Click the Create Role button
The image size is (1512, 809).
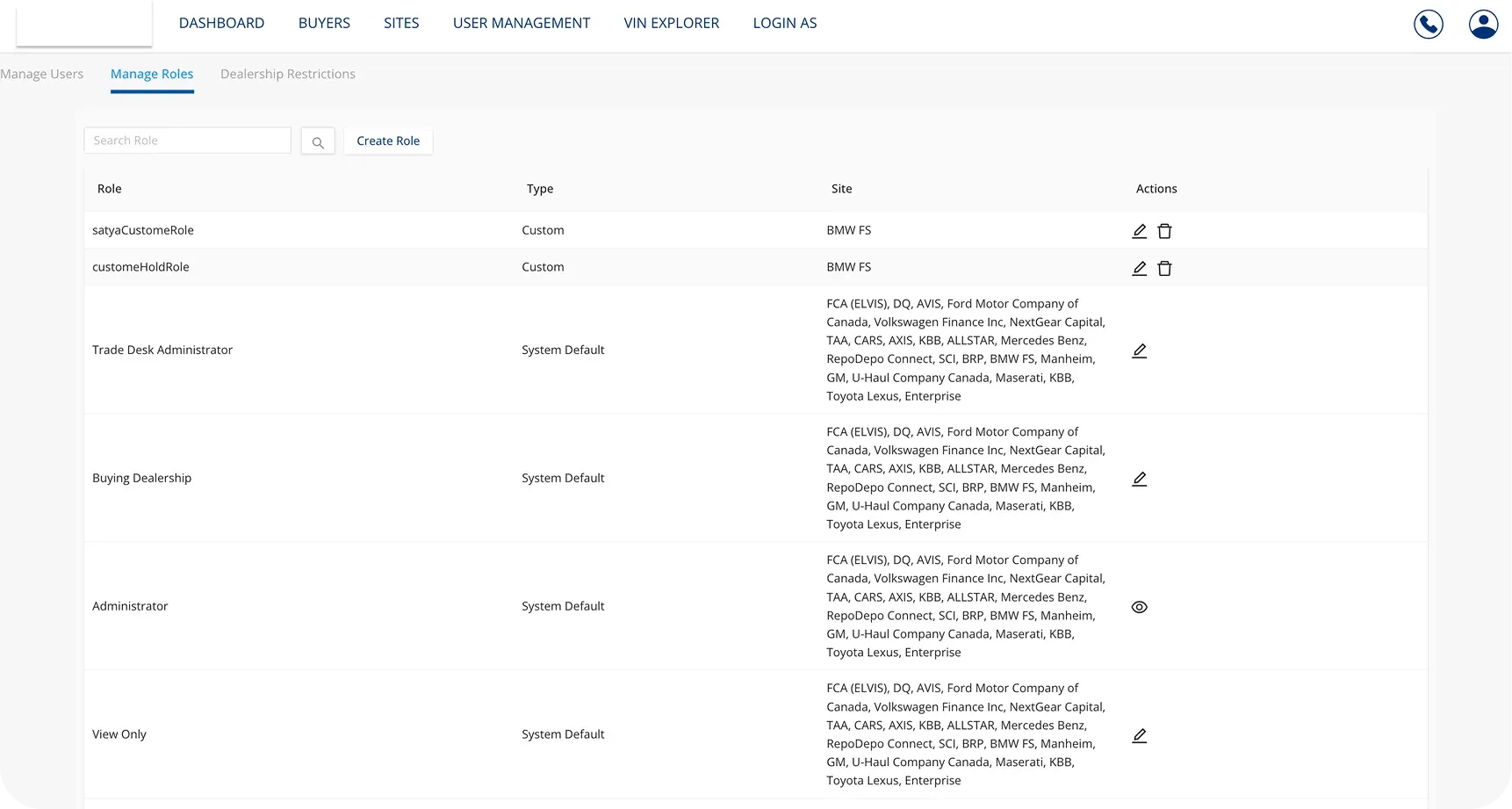pyautogui.click(x=388, y=141)
